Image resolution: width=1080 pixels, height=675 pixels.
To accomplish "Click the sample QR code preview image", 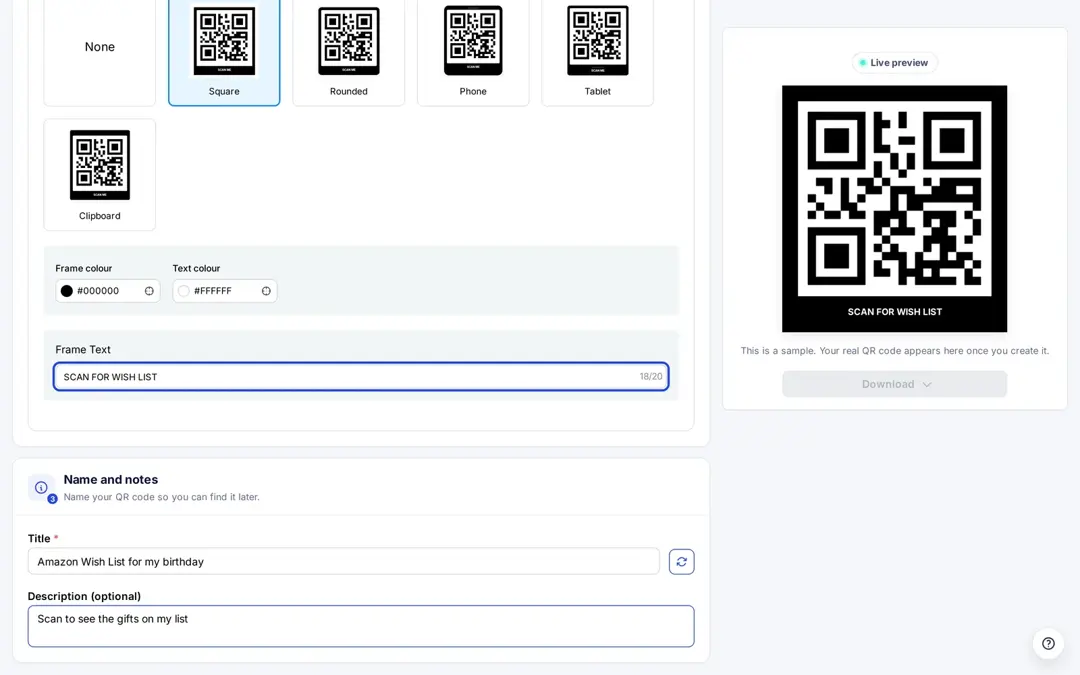I will tap(894, 209).
